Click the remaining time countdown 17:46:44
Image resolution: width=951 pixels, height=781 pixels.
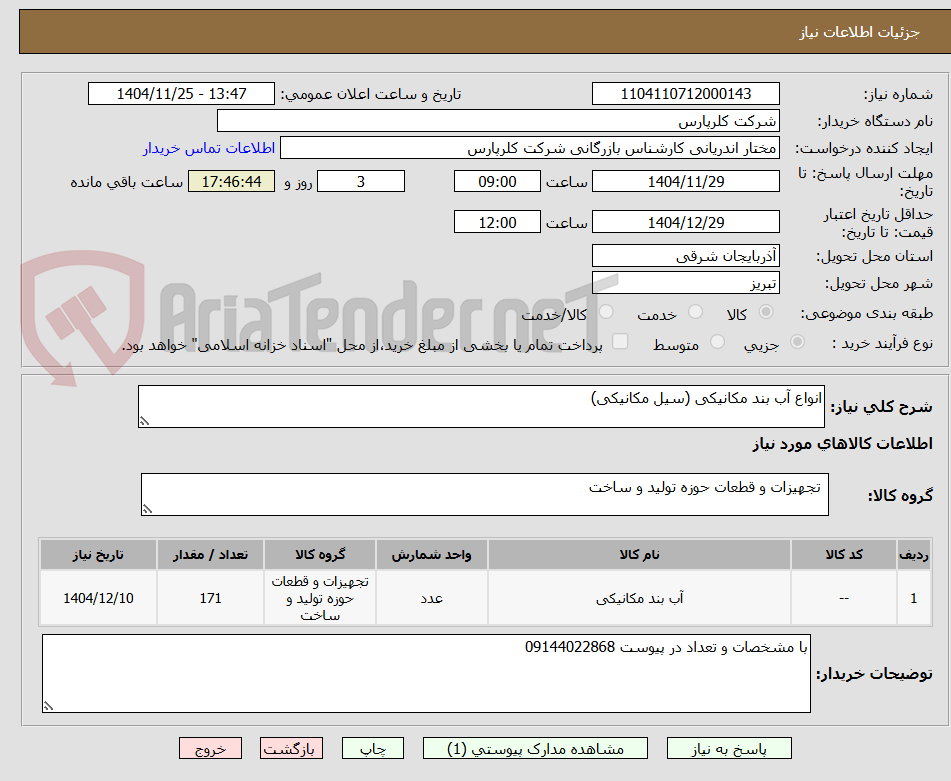tap(231, 181)
